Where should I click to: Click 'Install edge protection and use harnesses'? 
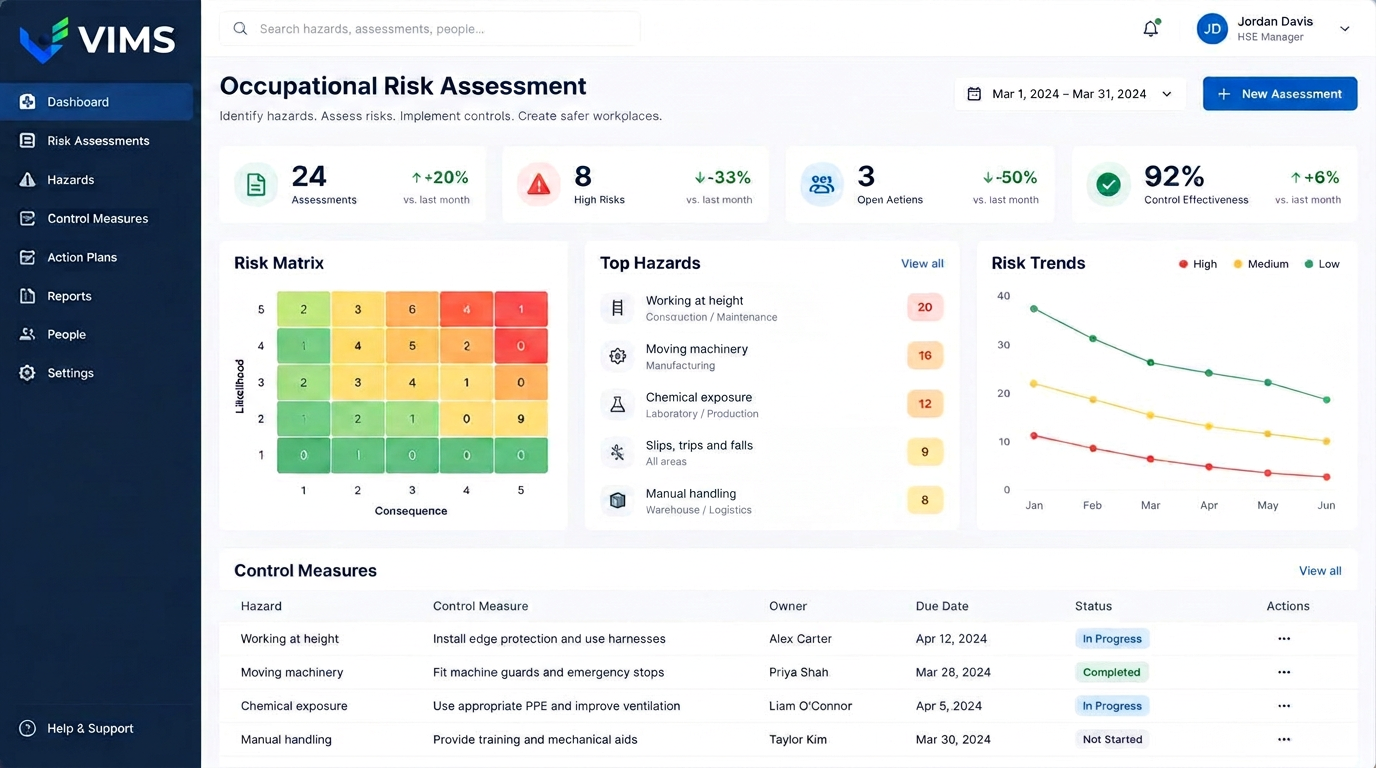pos(549,639)
